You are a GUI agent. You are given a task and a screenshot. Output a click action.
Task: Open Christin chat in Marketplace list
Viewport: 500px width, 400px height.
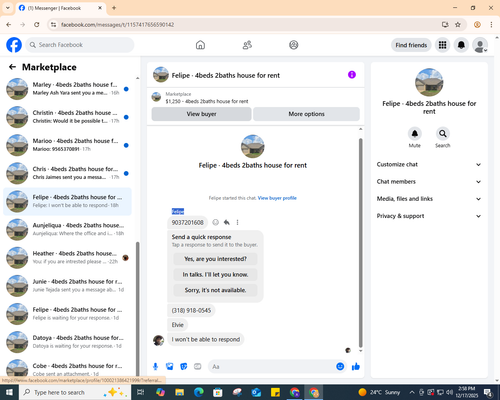coord(67,117)
